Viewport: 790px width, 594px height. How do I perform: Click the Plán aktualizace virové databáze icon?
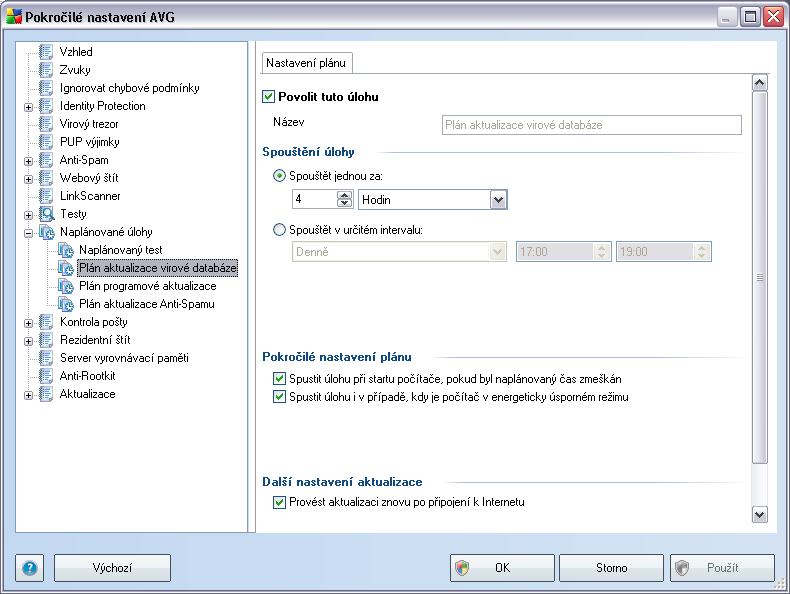point(65,268)
